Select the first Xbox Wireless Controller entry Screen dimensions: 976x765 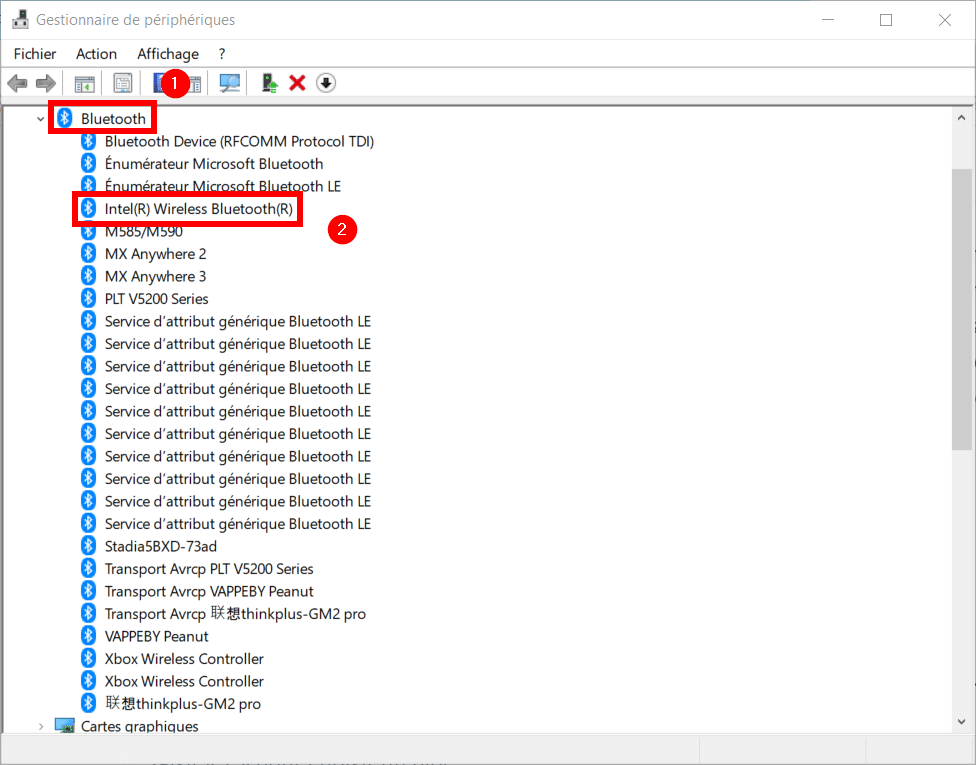184,659
